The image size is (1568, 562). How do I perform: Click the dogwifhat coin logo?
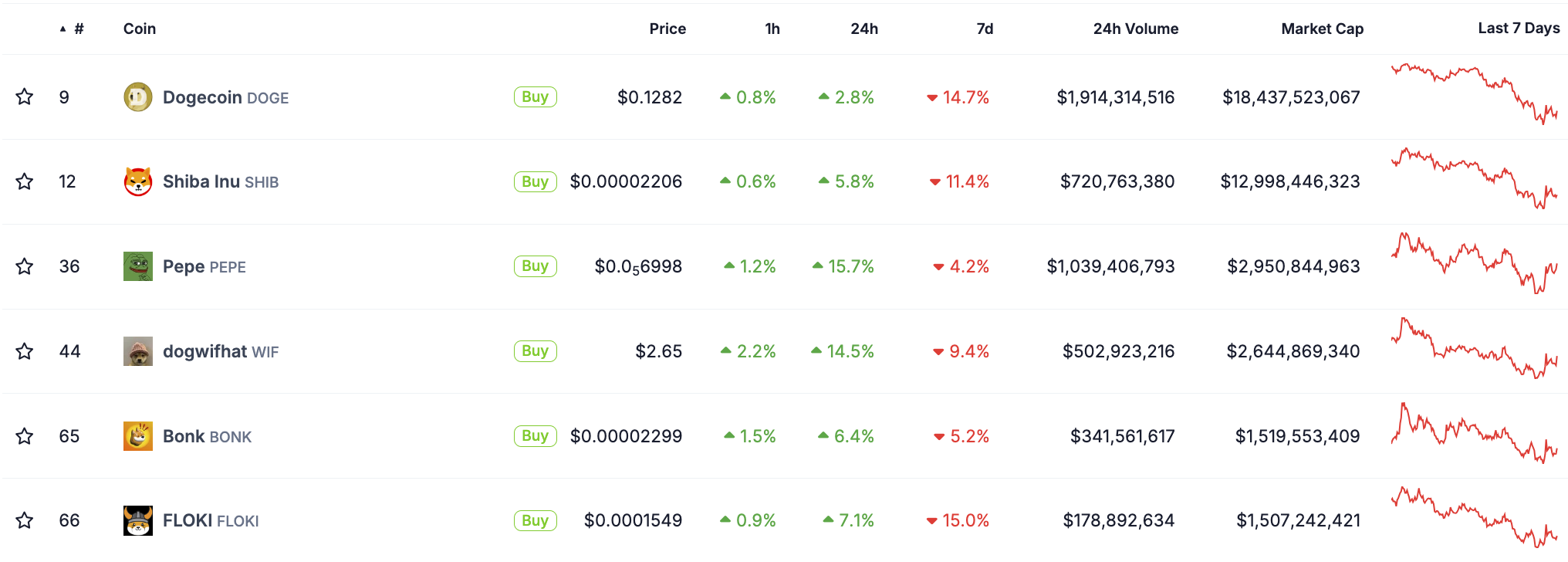click(x=138, y=351)
